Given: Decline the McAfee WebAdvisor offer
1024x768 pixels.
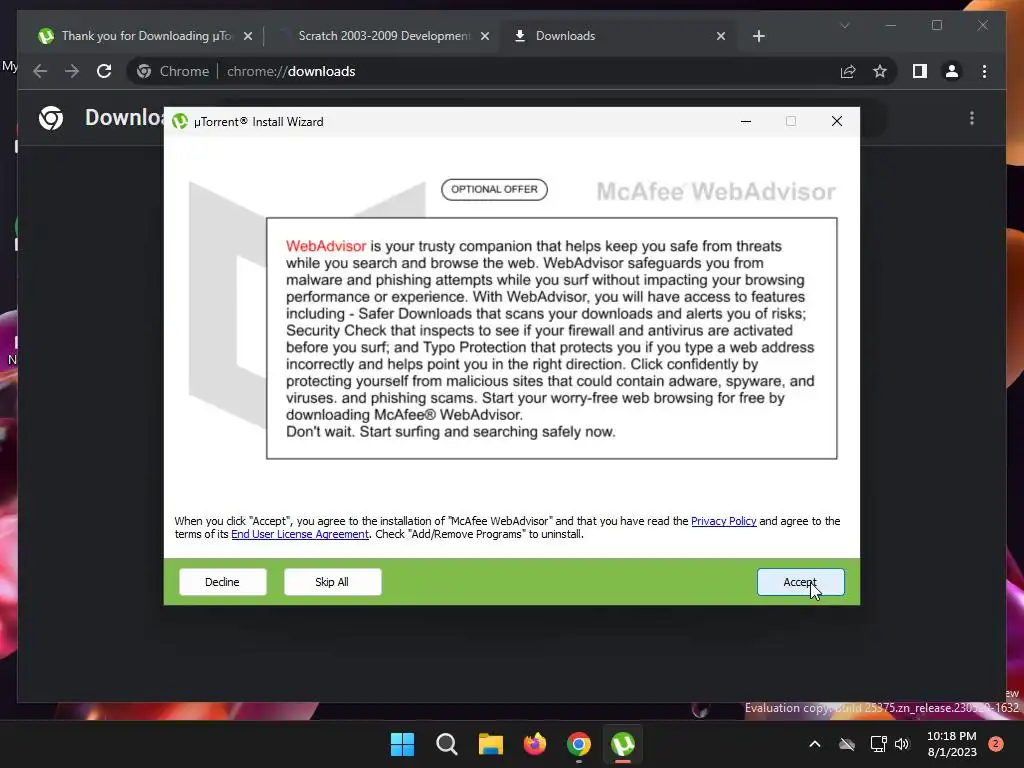Looking at the screenshot, I should click(x=223, y=582).
